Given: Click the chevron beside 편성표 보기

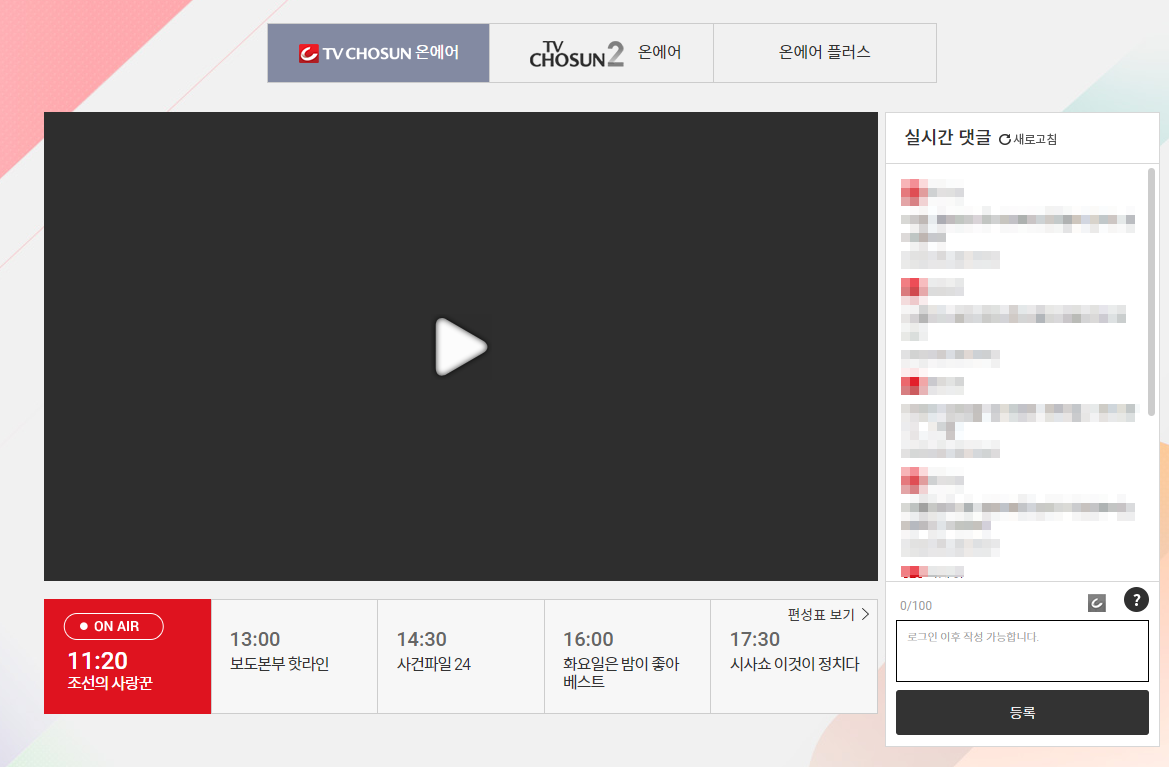Looking at the screenshot, I should [863, 614].
